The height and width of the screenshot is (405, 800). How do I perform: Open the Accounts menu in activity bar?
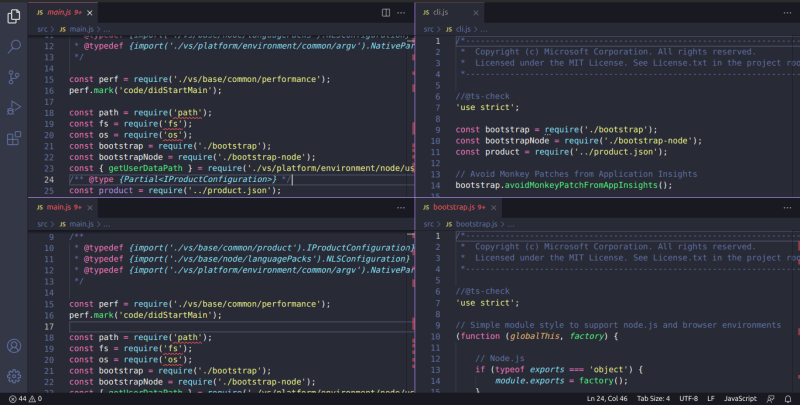(14, 346)
